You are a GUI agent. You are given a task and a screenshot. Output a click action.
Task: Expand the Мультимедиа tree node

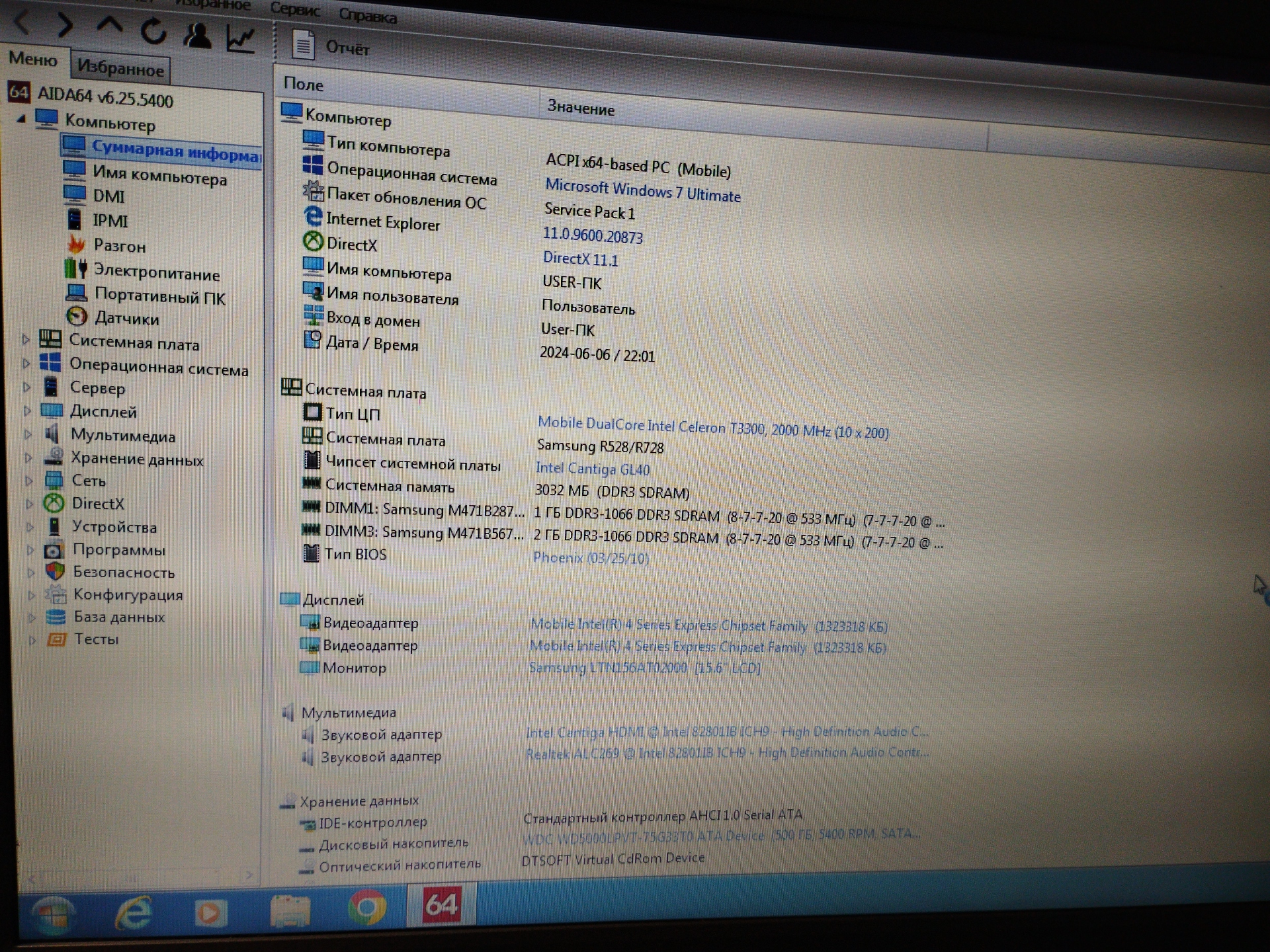(28, 434)
